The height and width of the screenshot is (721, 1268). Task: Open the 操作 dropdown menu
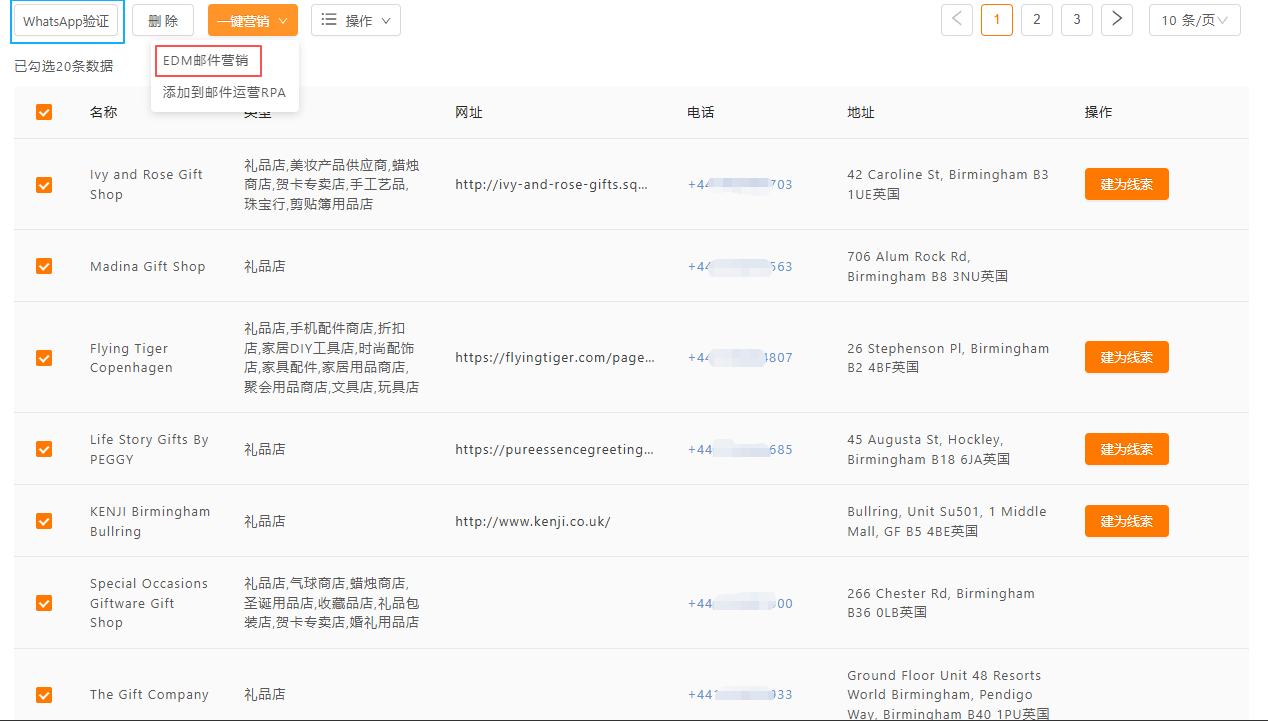[356, 20]
